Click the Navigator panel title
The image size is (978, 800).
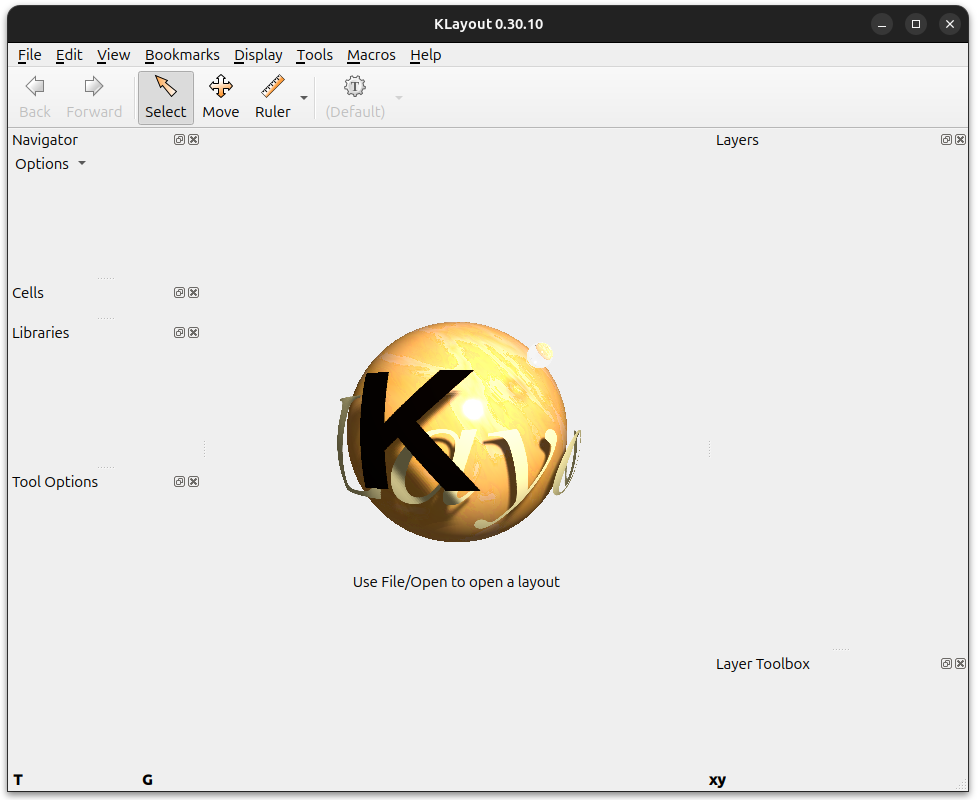click(x=45, y=140)
